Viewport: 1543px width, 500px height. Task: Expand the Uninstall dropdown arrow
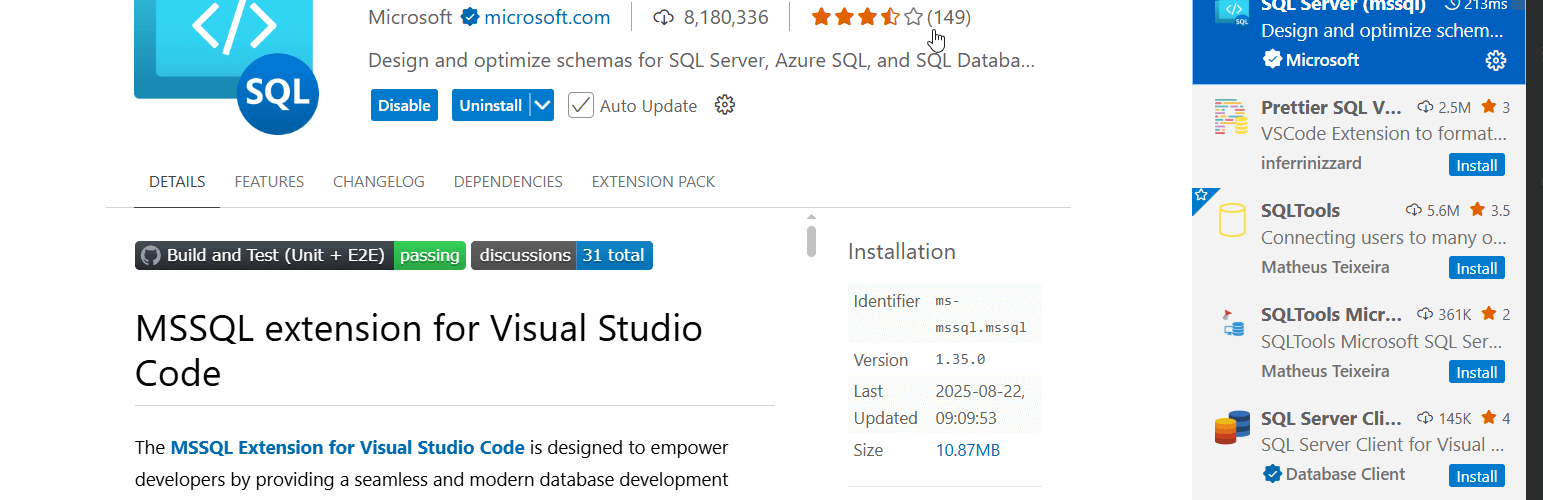(542, 105)
